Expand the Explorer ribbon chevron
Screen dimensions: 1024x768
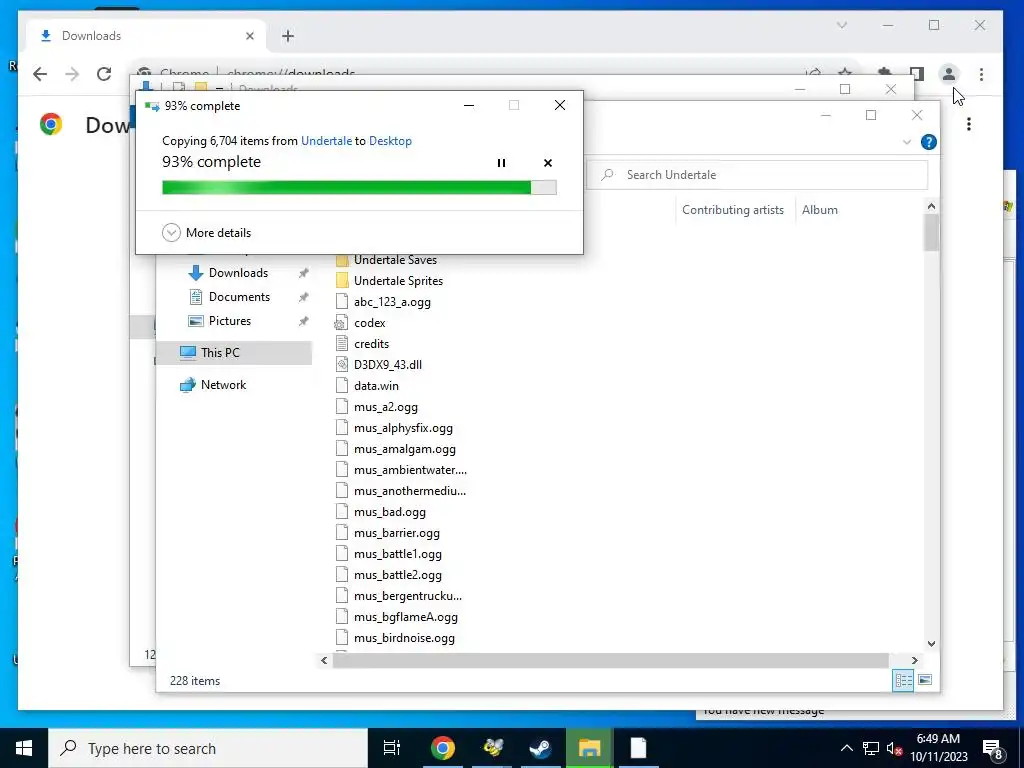point(906,142)
